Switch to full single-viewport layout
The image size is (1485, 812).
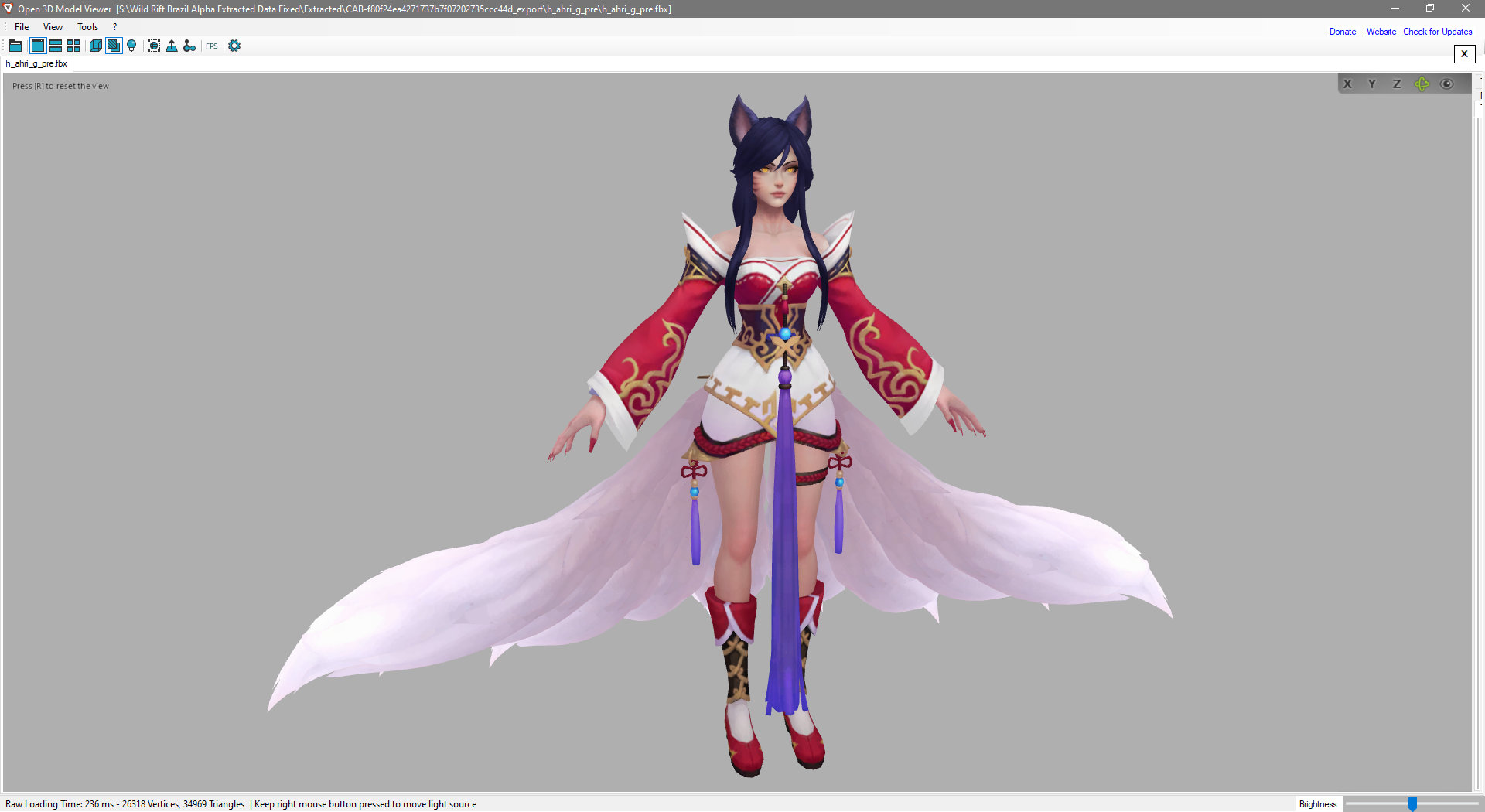coord(37,46)
